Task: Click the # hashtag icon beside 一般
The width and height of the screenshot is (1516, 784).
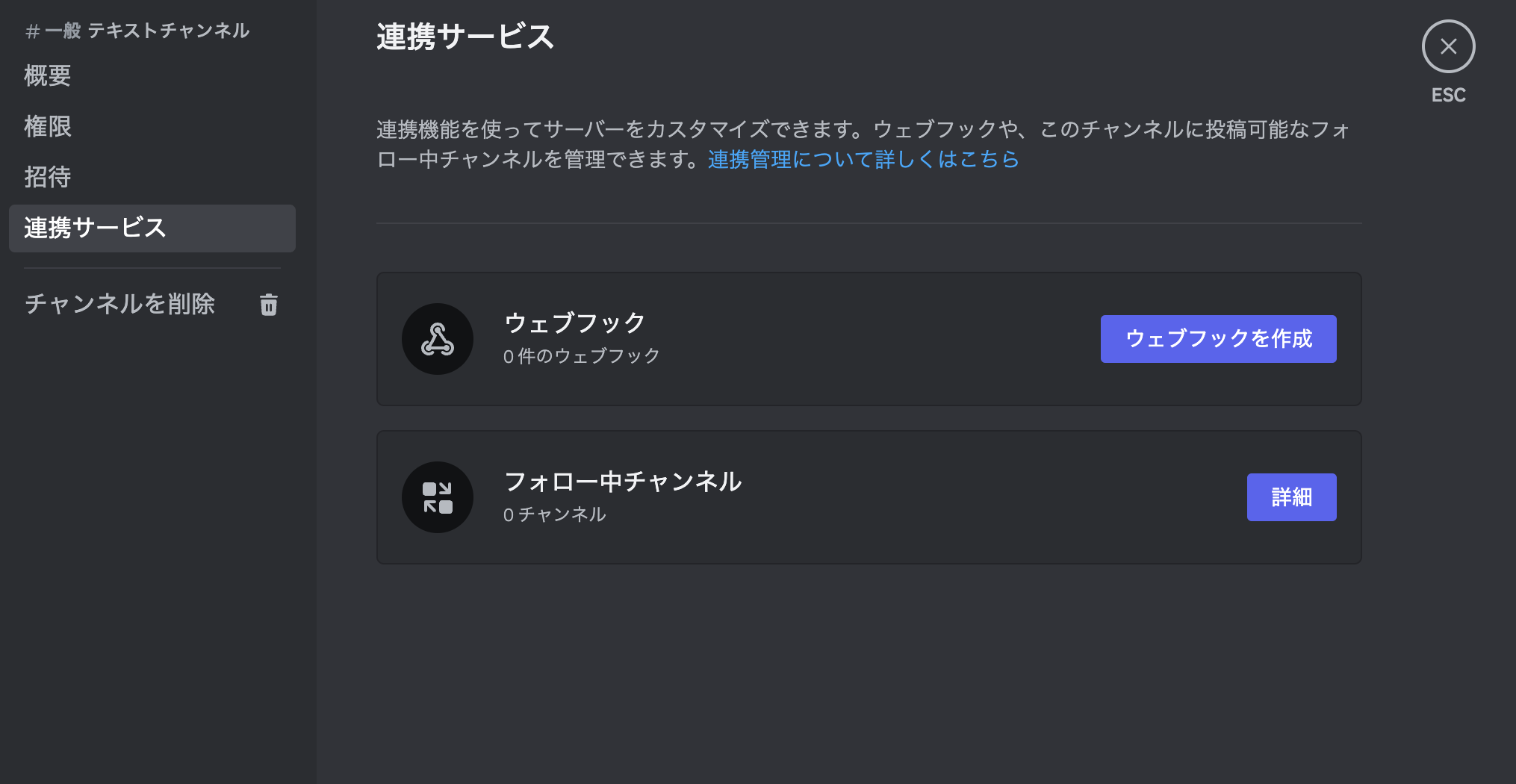Action: pyautogui.click(x=31, y=31)
